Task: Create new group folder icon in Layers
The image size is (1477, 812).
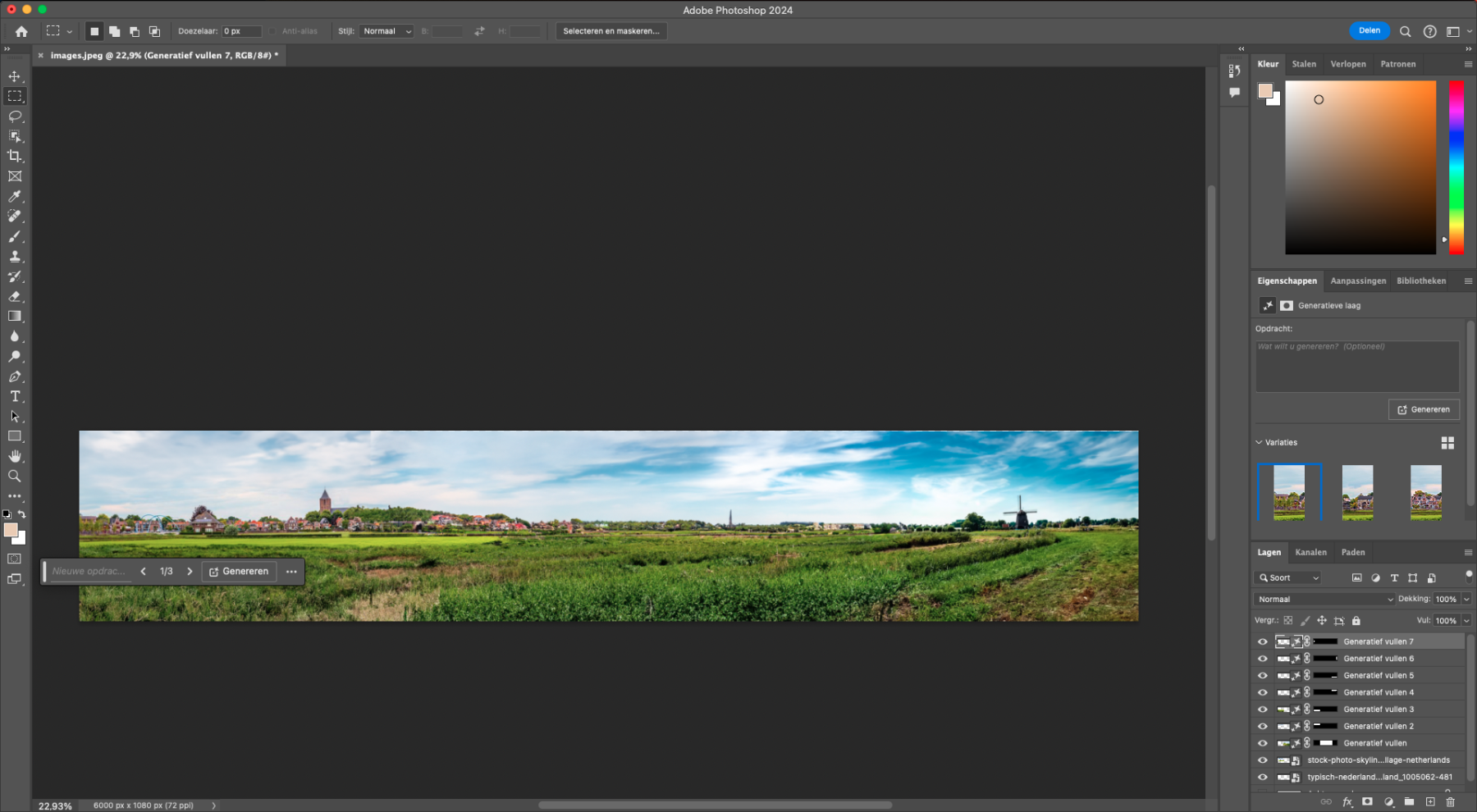Action: coord(1409,802)
